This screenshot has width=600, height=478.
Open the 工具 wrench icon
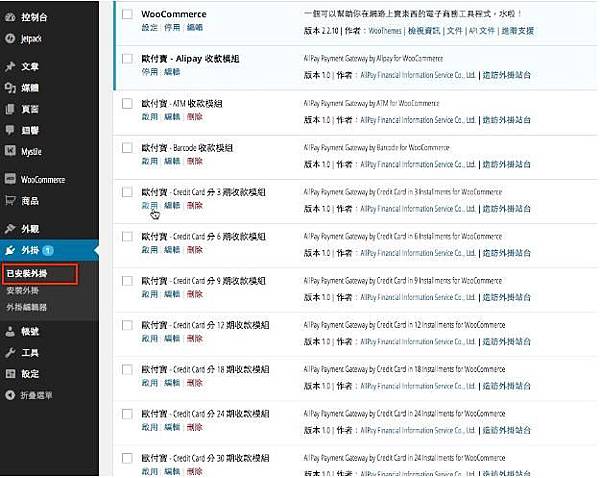[x=10, y=352]
